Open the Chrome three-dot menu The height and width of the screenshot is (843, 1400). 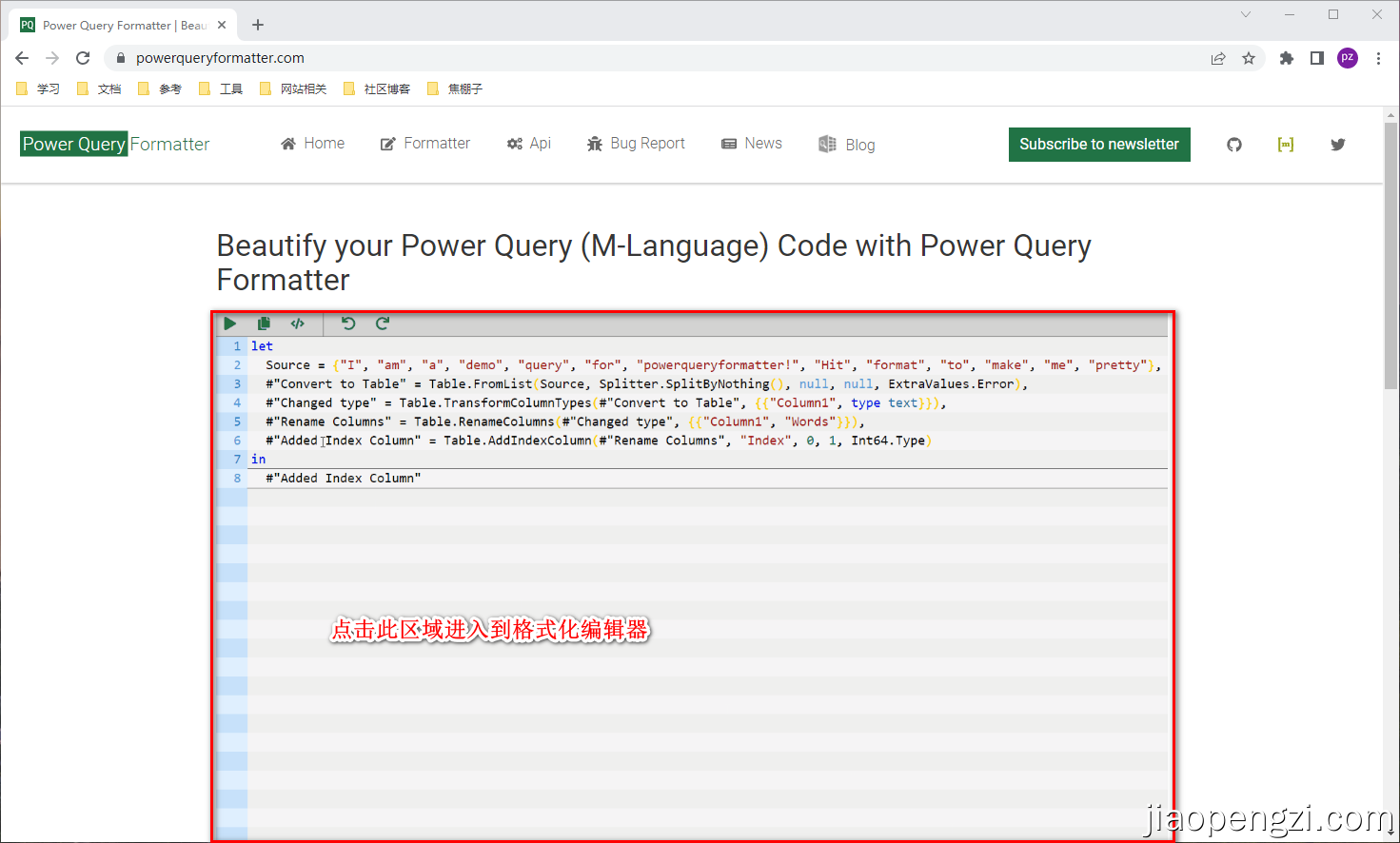pyautogui.click(x=1378, y=58)
